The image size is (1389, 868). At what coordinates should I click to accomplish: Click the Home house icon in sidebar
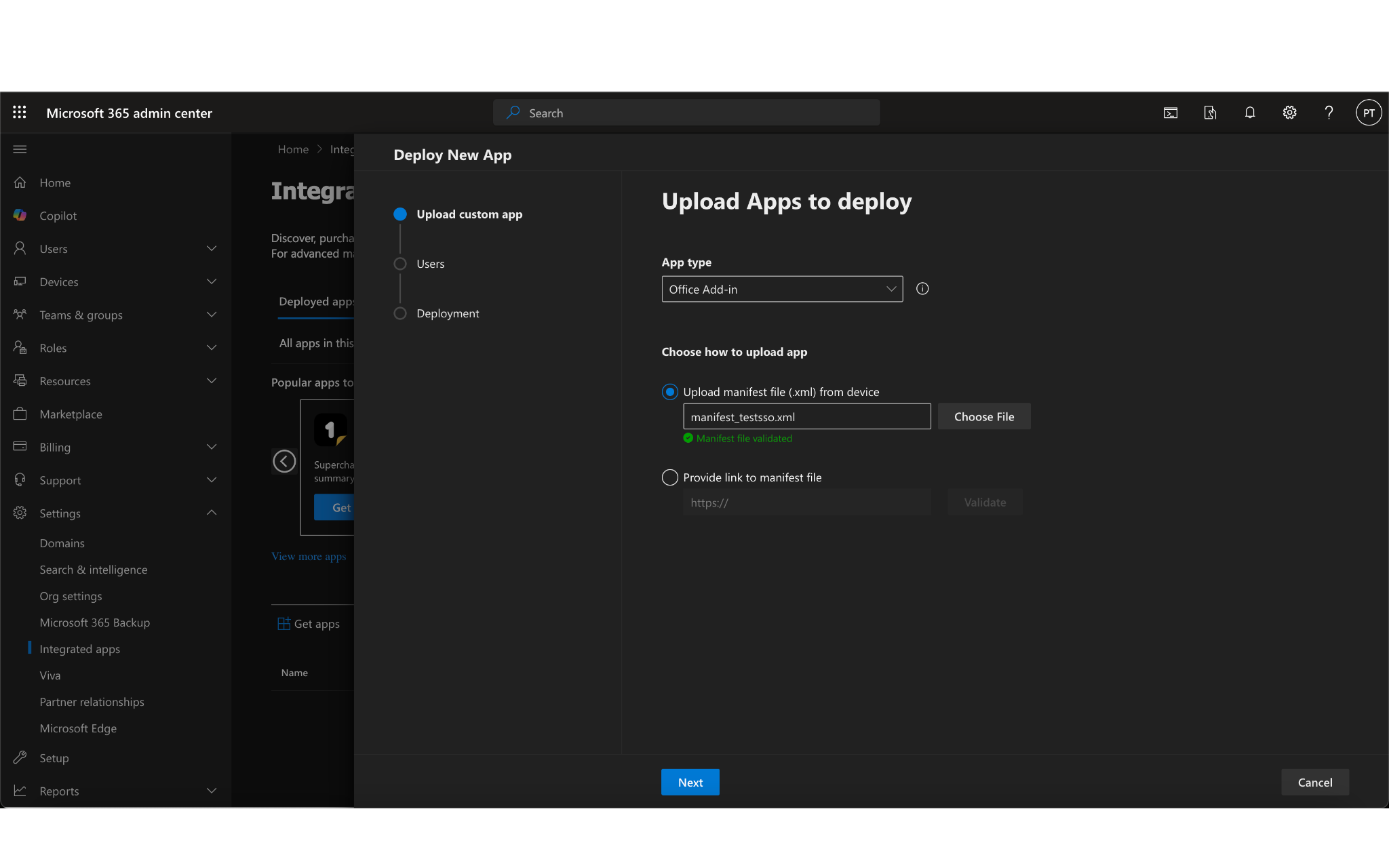[x=20, y=182]
